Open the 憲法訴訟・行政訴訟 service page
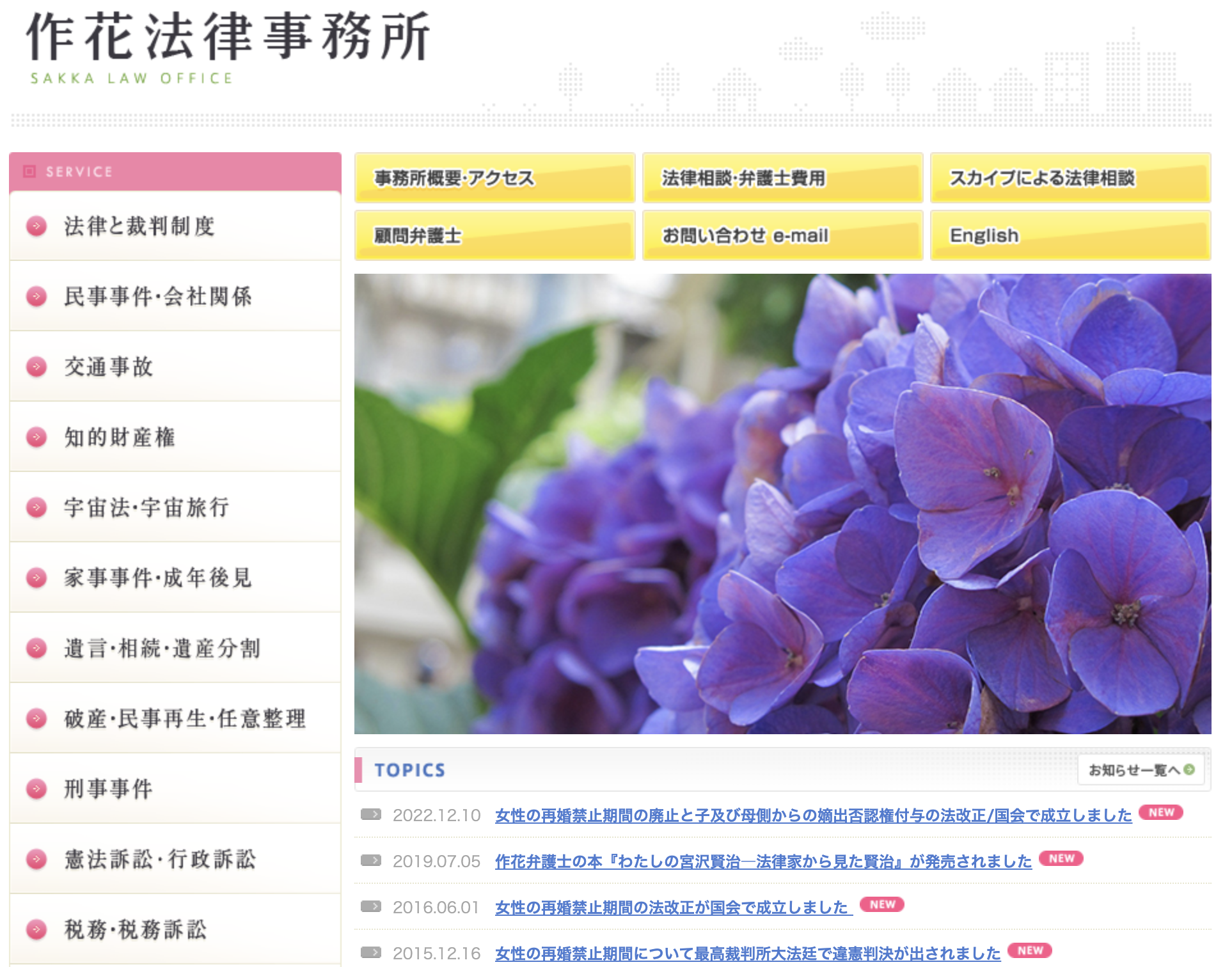Image resolution: width=1232 pixels, height=967 pixels. pyautogui.click(x=175, y=859)
